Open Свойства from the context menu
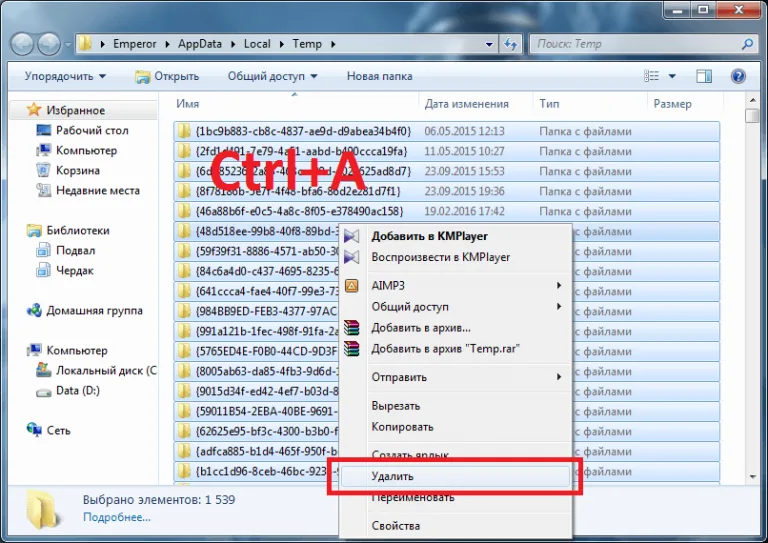 [x=455, y=526]
